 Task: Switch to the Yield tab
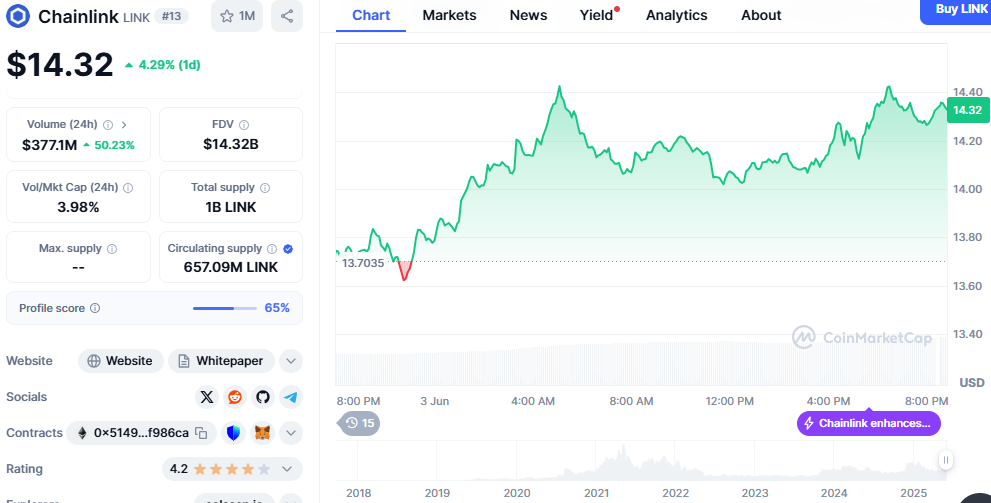(597, 15)
